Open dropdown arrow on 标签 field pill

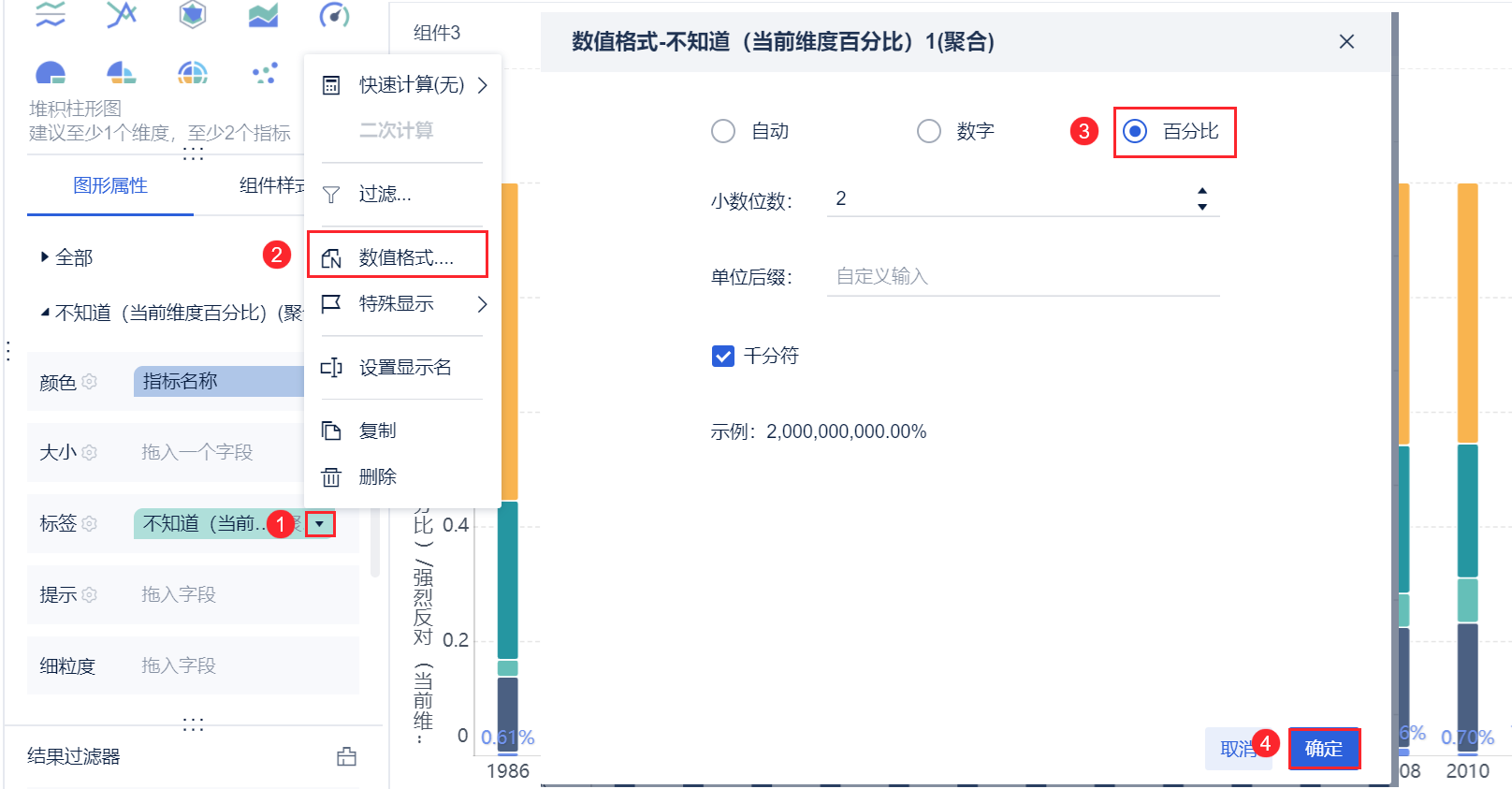pyautogui.click(x=320, y=524)
